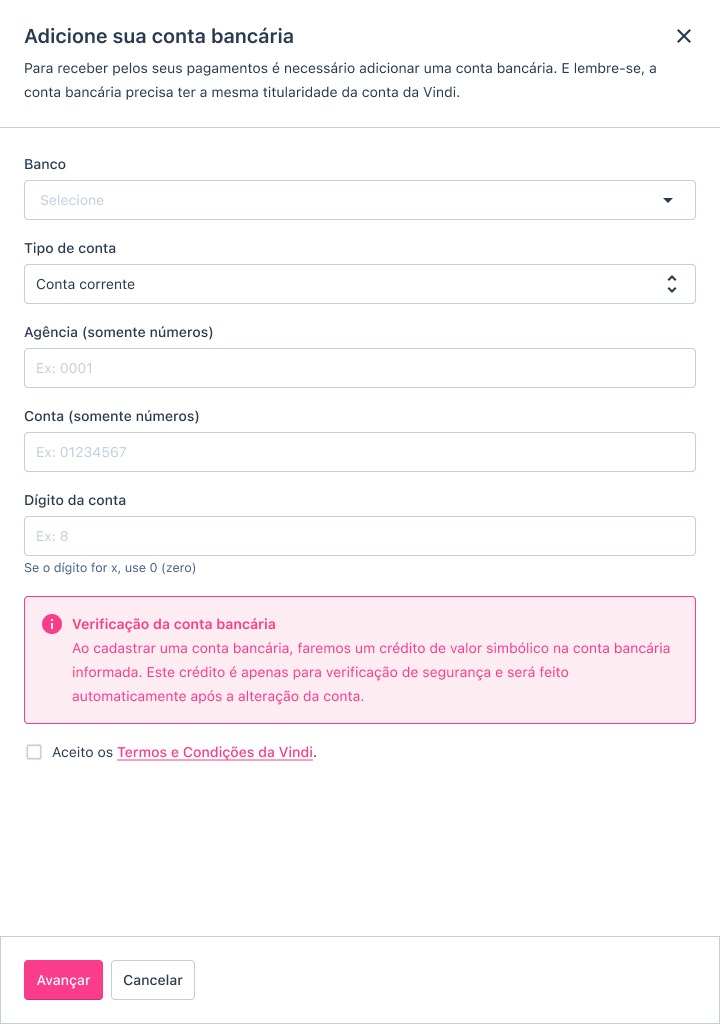Screen dimensions: 720x1024
Task: Focus the Dígito da conta input field
Action: pos(360,536)
